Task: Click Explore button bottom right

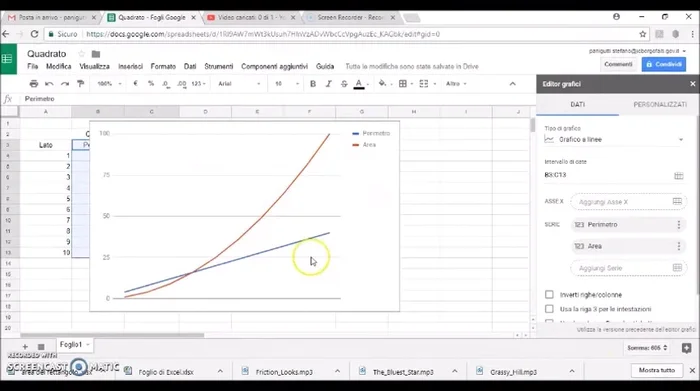Action: 687,348
